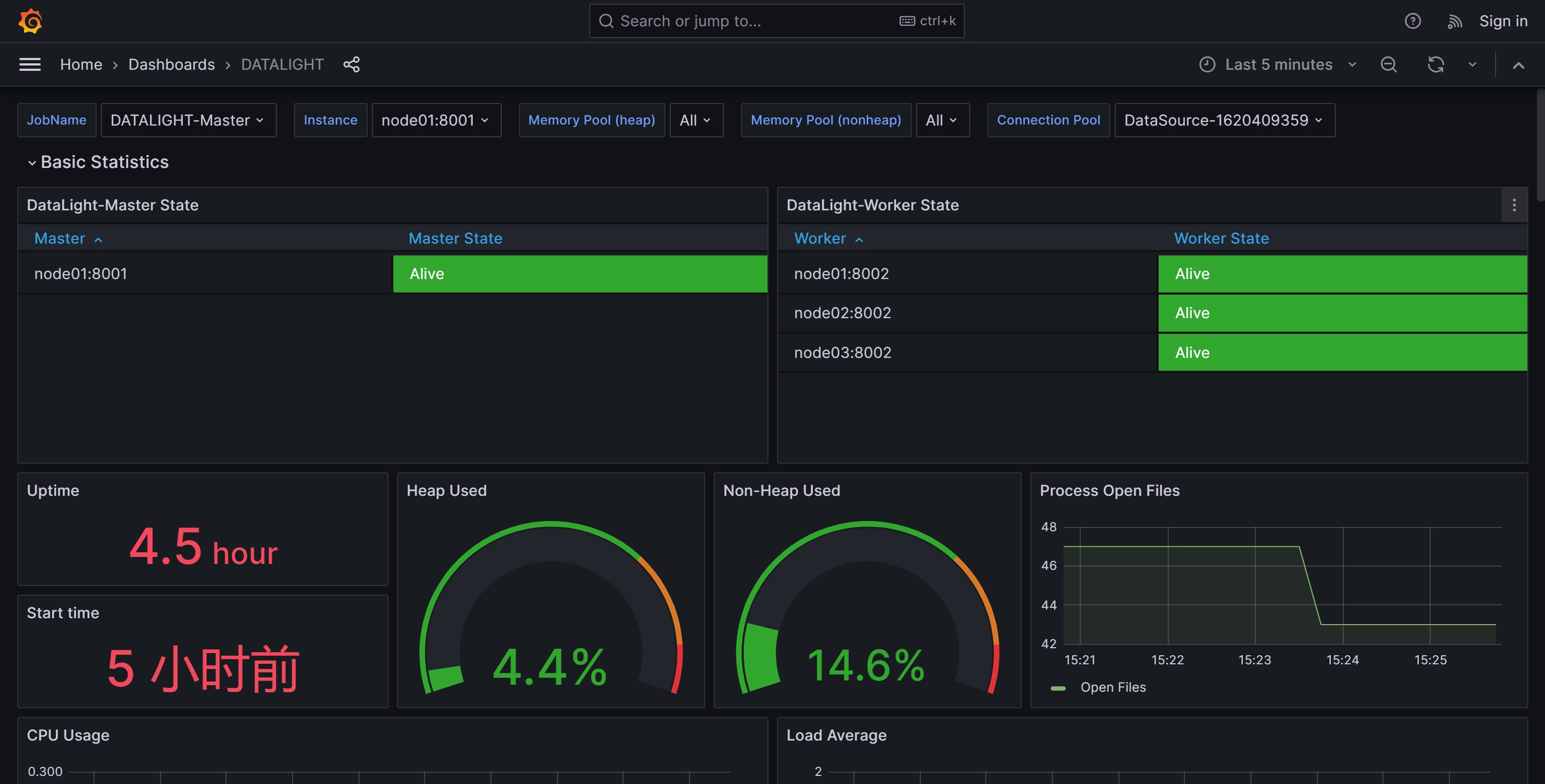Click the Master column sort toggle
Screen dimensions: 1545x784
[x=67, y=238]
